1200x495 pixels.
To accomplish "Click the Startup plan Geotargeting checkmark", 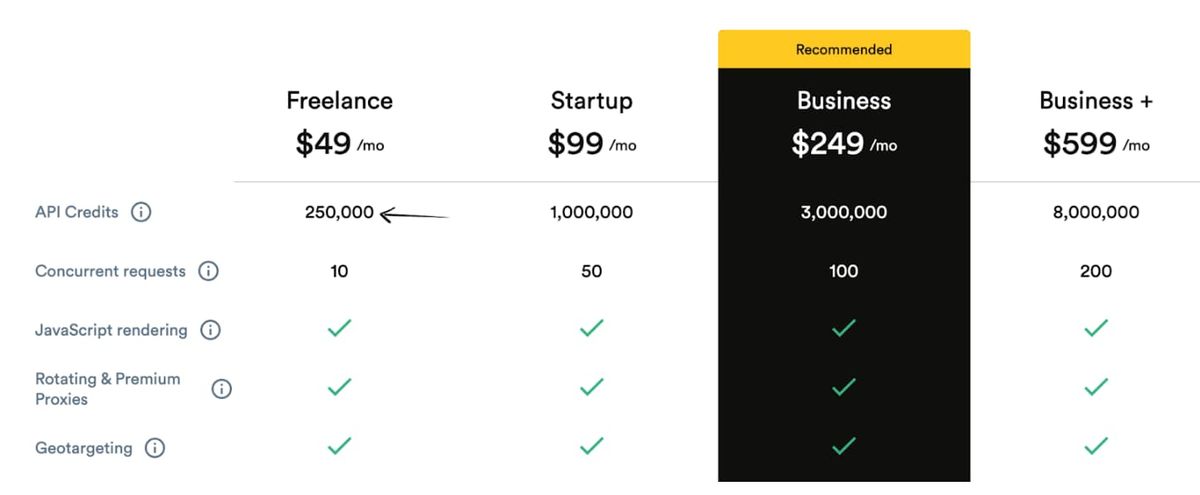I will pyautogui.click(x=592, y=446).
